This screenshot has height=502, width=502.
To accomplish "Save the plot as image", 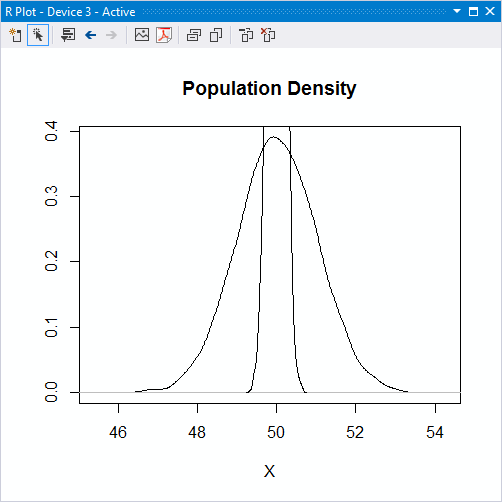I will click(x=142, y=35).
